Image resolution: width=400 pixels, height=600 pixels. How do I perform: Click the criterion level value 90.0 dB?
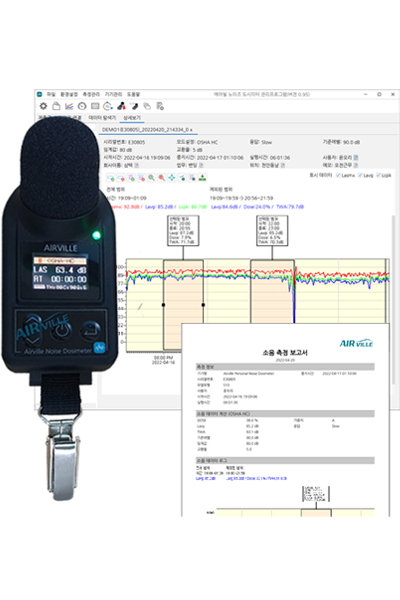click(x=351, y=142)
